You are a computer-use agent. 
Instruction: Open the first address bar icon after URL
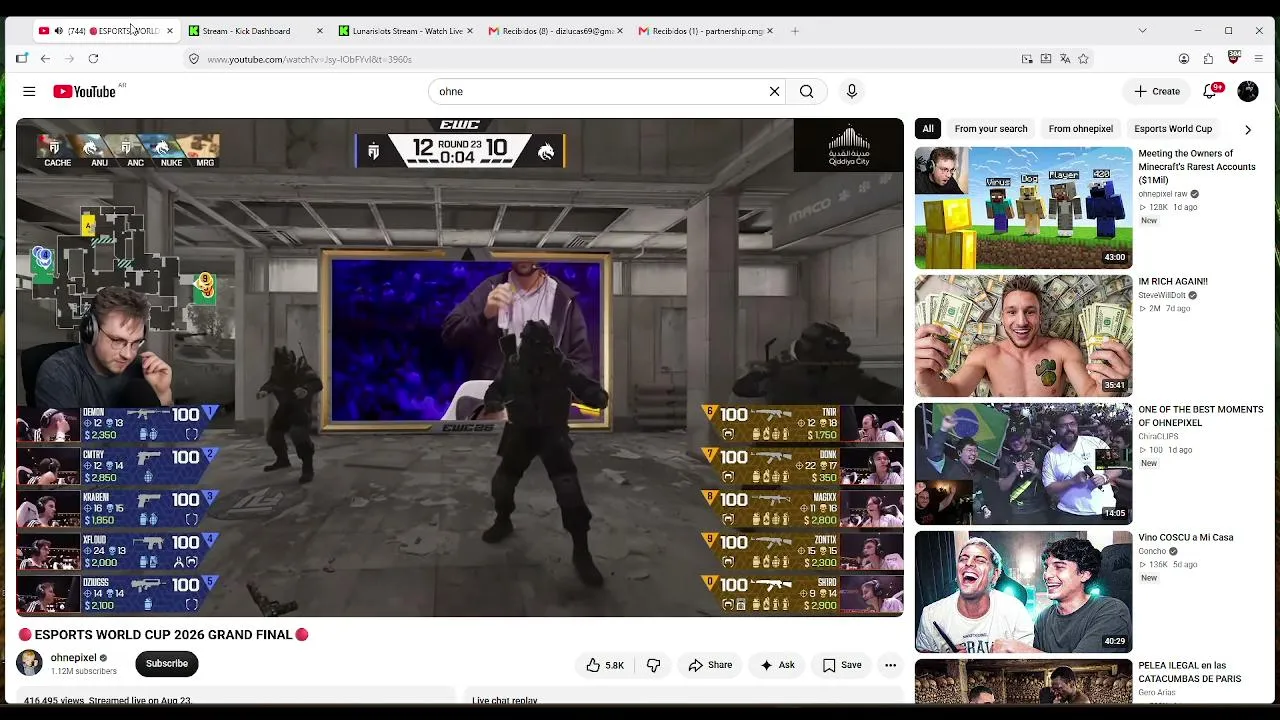[1027, 59]
